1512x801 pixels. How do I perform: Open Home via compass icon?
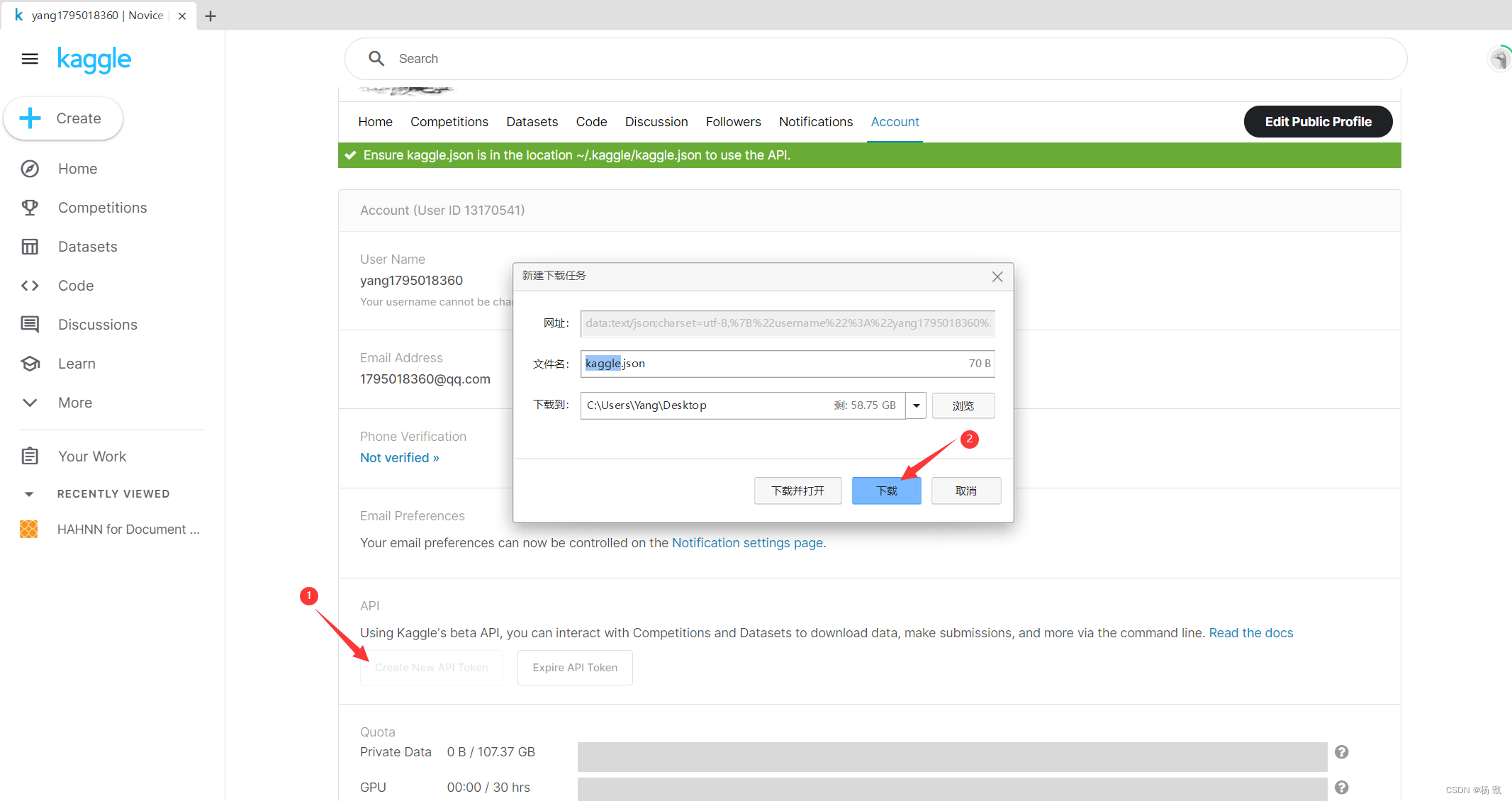(x=30, y=169)
